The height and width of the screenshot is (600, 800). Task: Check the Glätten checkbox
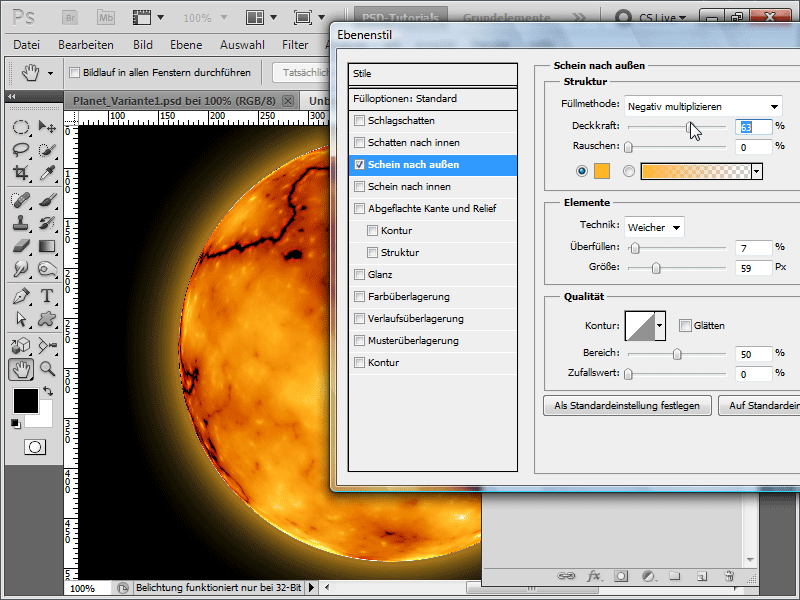[685, 326]
